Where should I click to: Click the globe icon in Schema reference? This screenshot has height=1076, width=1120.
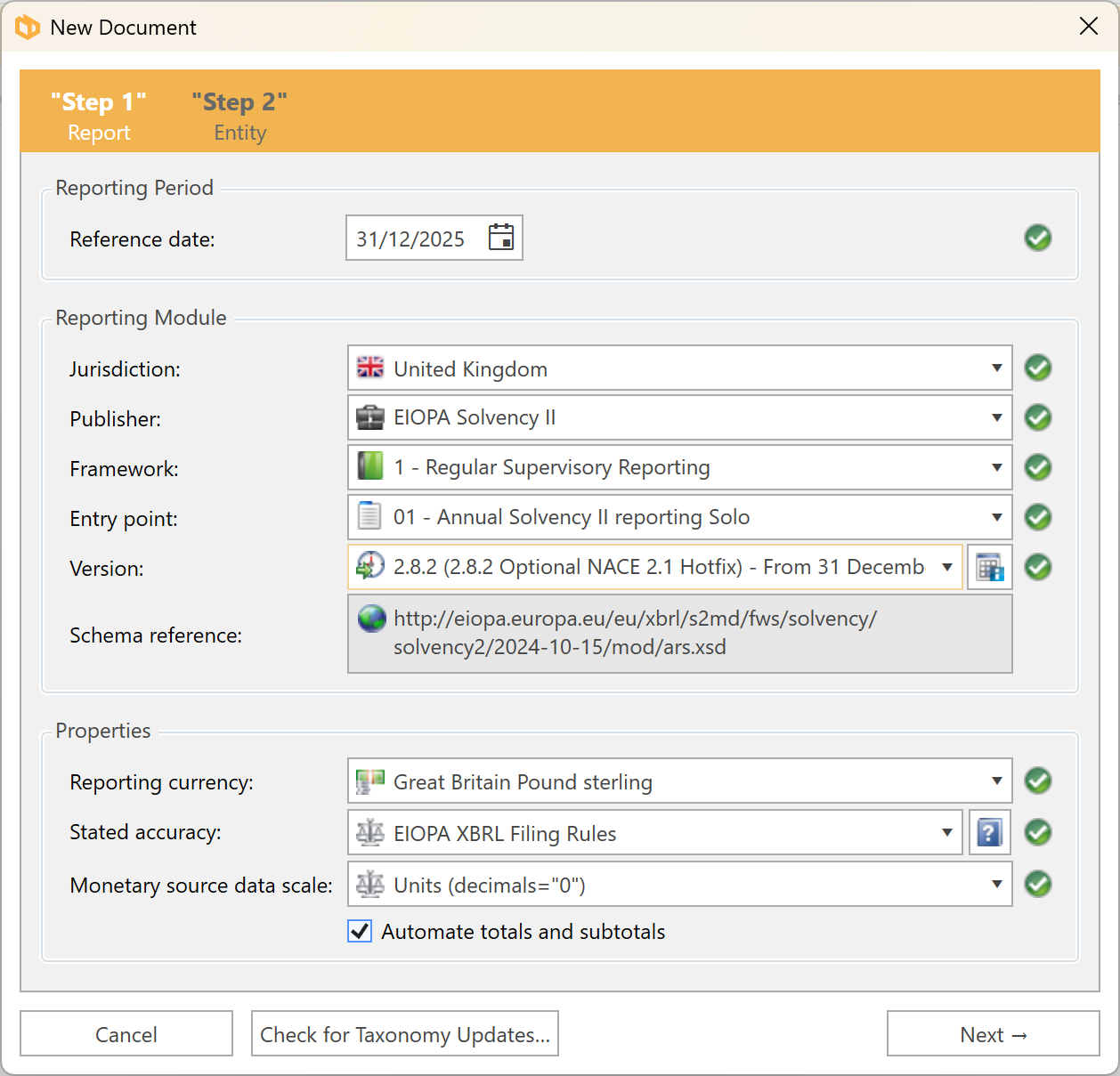click(371, 619)
